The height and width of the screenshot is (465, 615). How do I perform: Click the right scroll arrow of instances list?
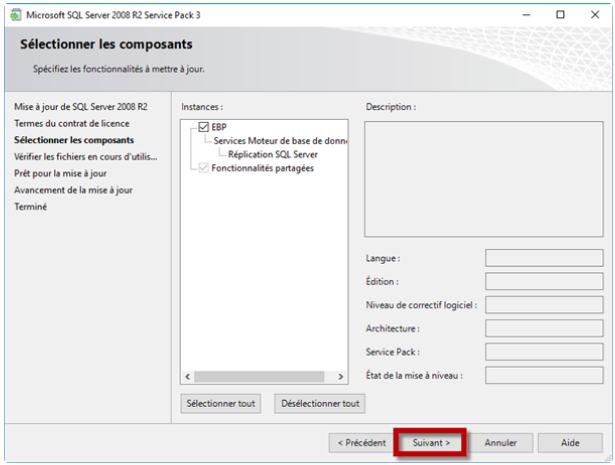pos(340,377)
